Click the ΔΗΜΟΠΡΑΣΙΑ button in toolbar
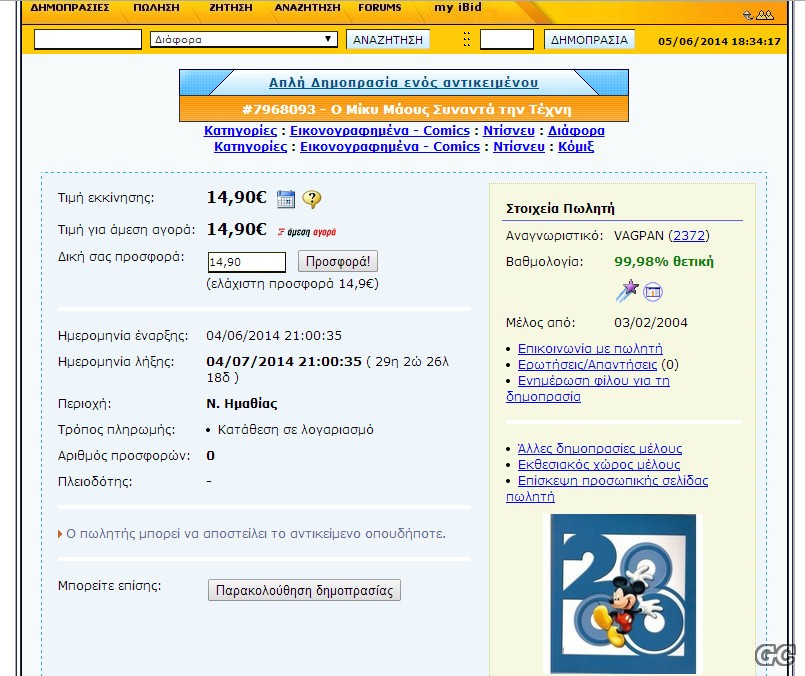 [590, 40]
